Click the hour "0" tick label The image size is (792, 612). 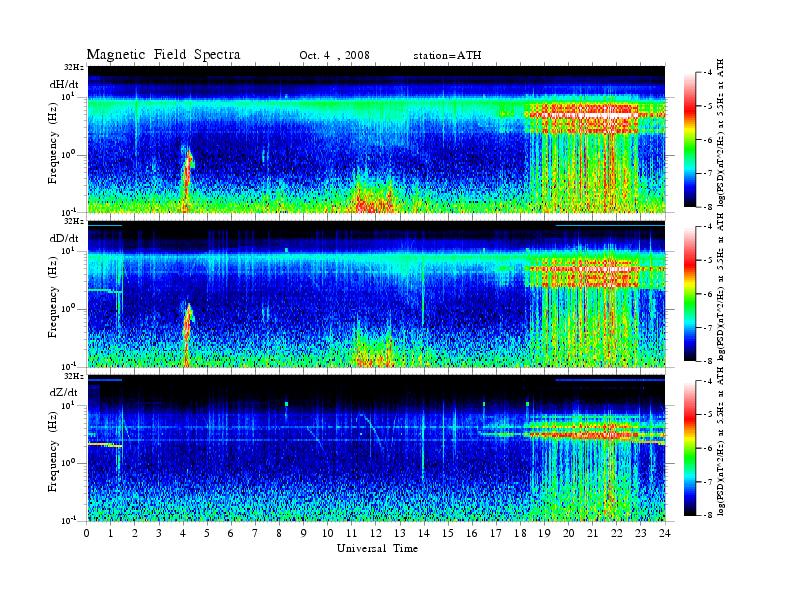tap(87, 534)
